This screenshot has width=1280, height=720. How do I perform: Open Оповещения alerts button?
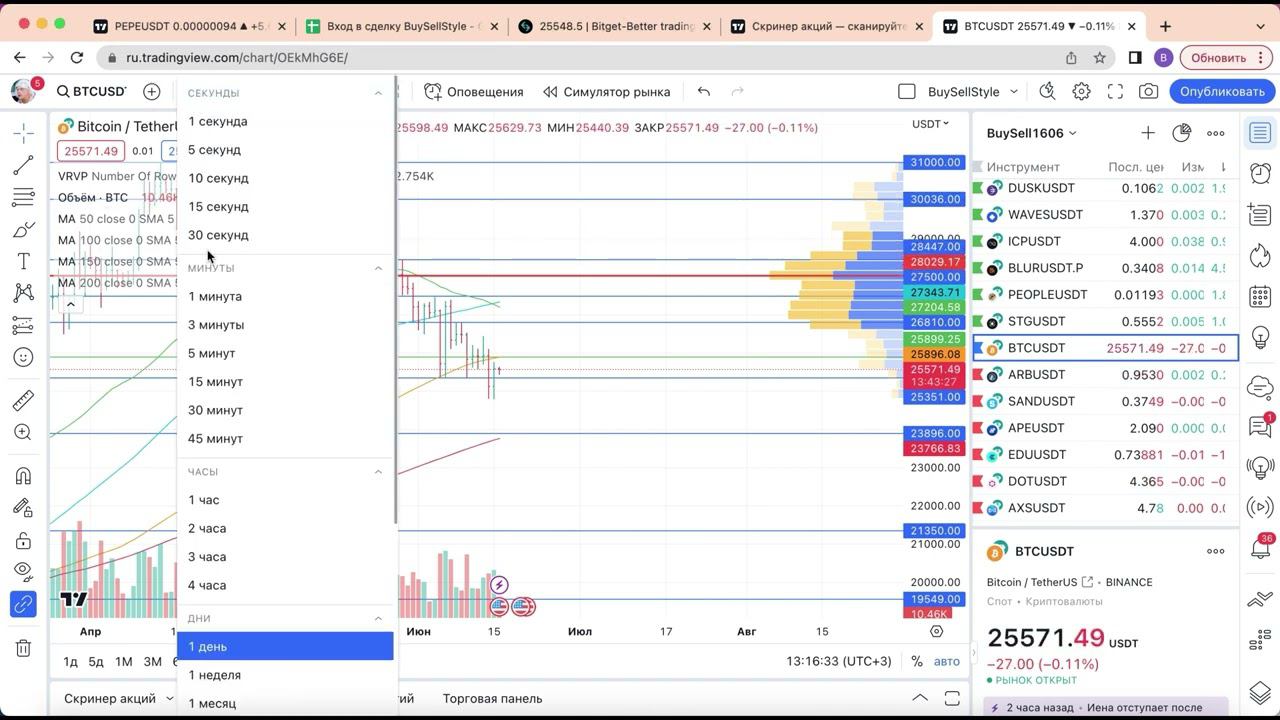pos(474,91)
